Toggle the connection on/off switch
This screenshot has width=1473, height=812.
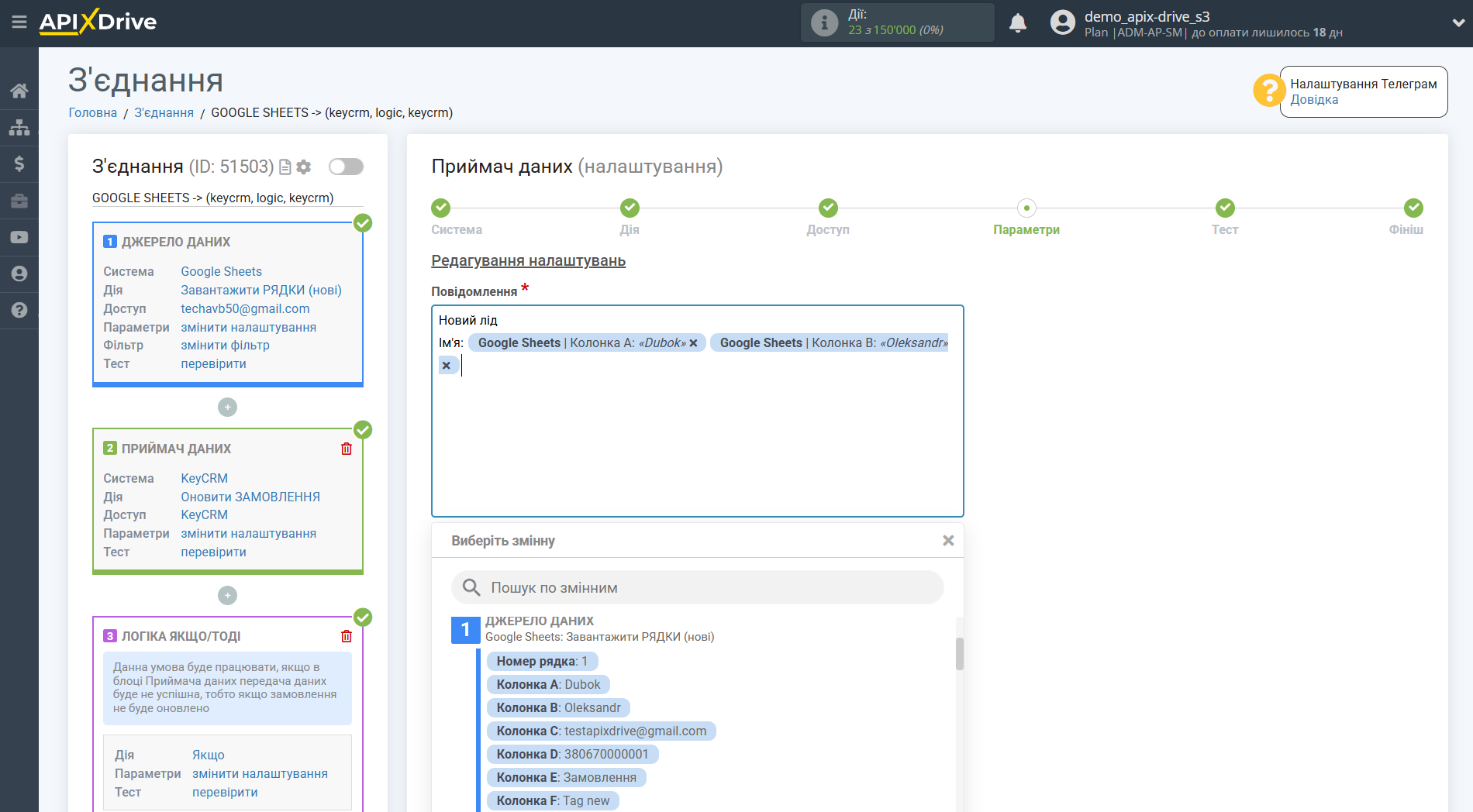pyautogui.click(x=346, y=167)
